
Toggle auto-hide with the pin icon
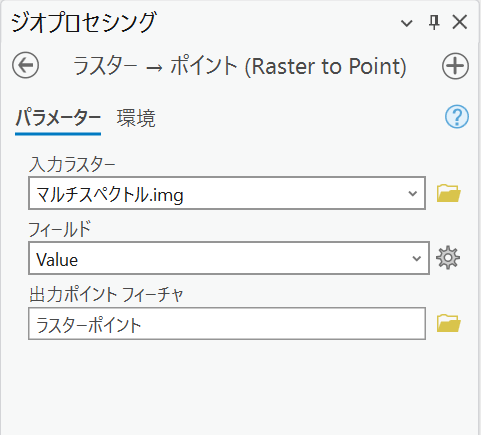pyautogui.click(x=434, y=23)
